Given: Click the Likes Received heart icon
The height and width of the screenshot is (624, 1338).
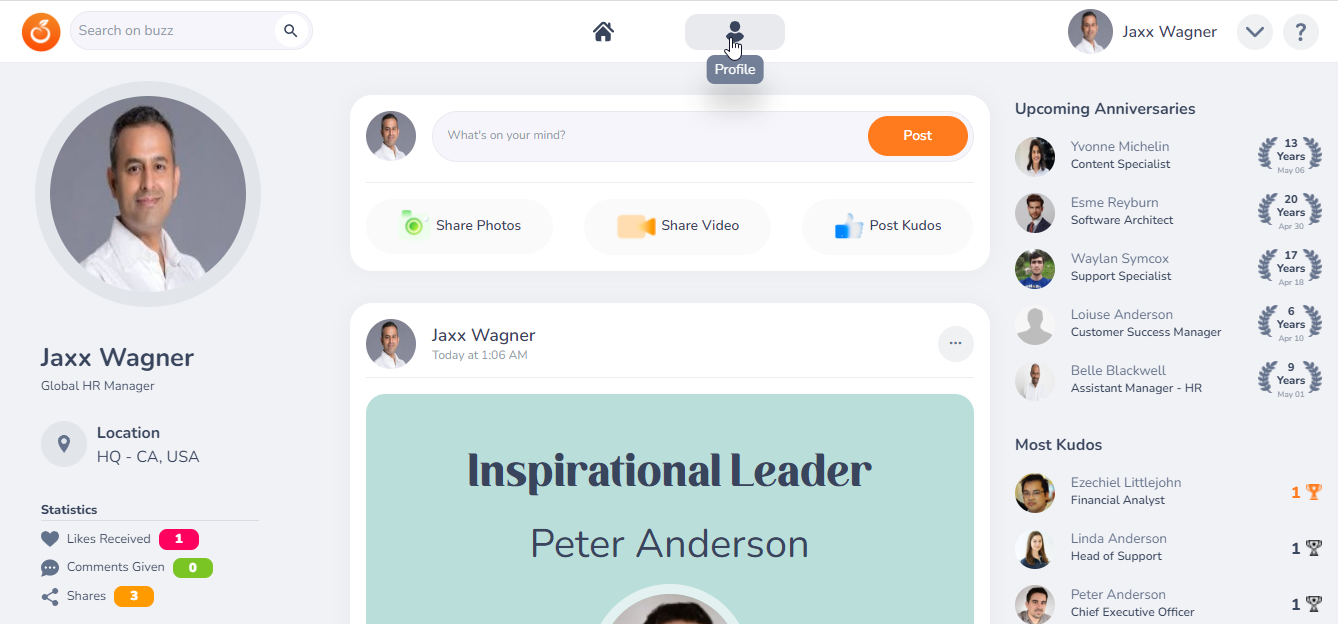Looking at the screenshot, I should tap(50, 539).
